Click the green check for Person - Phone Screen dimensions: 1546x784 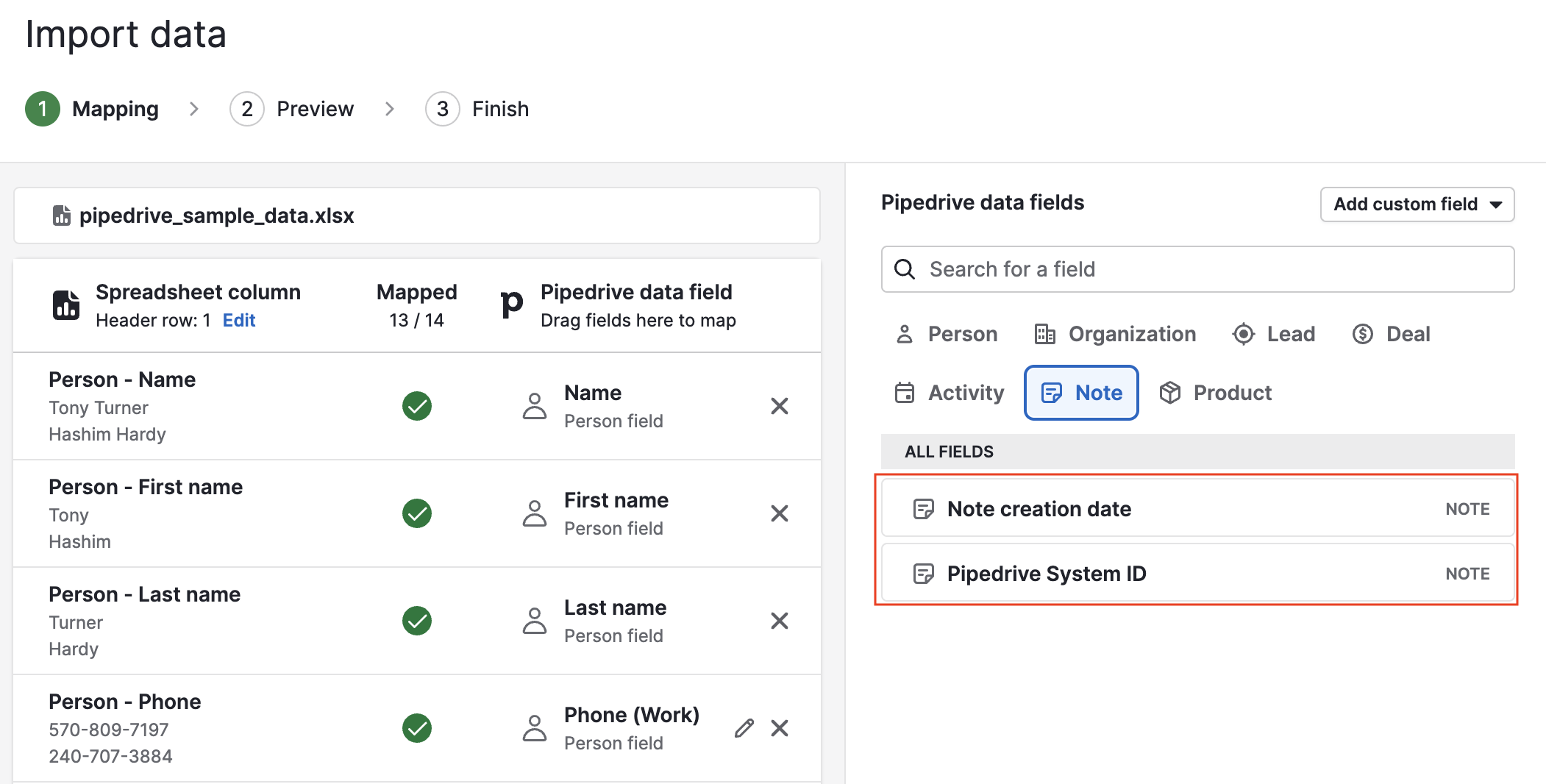click(417, 728)
